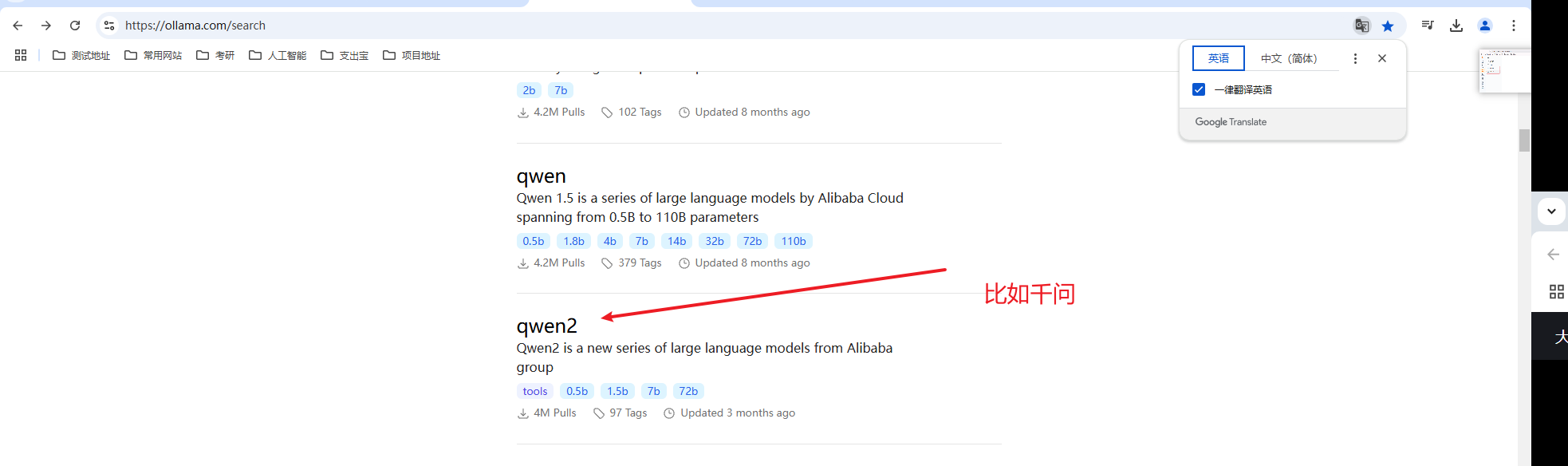Viewport: 1568px width, 466px height.
Task: Open the apps grid icon in bookmarks bar
Action: [21, 55]
